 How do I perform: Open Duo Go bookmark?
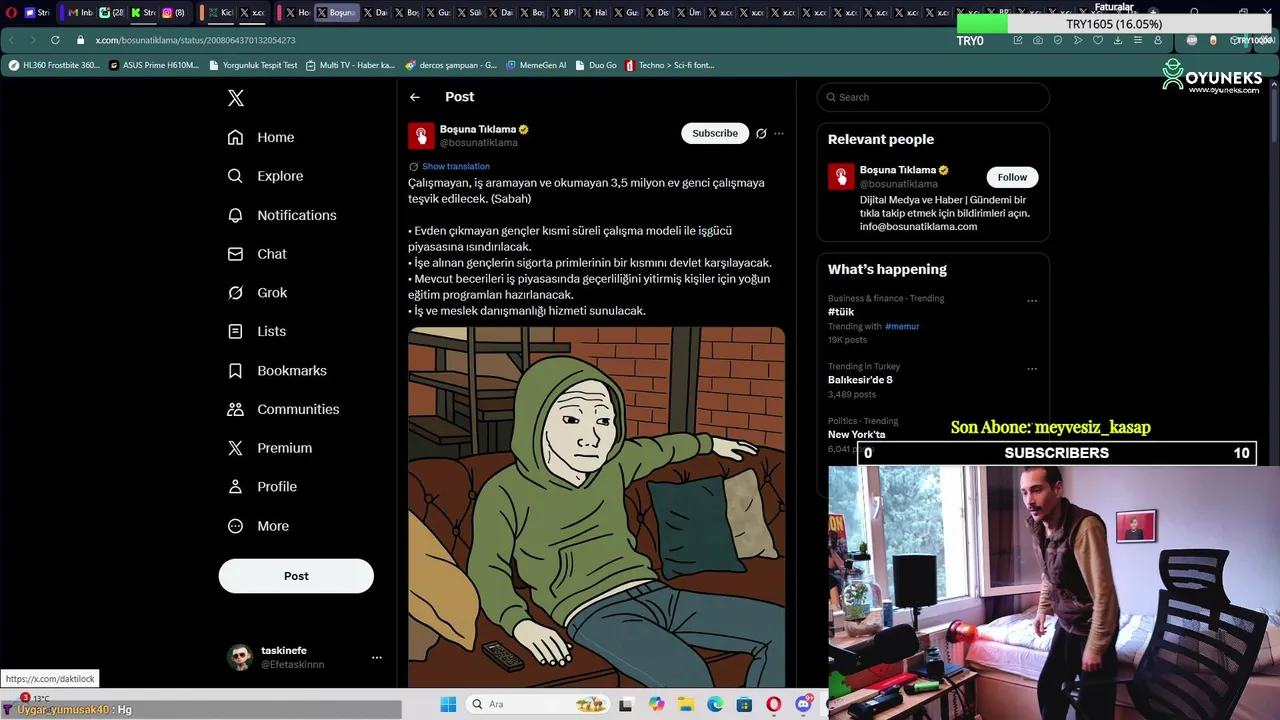[595, 65]
